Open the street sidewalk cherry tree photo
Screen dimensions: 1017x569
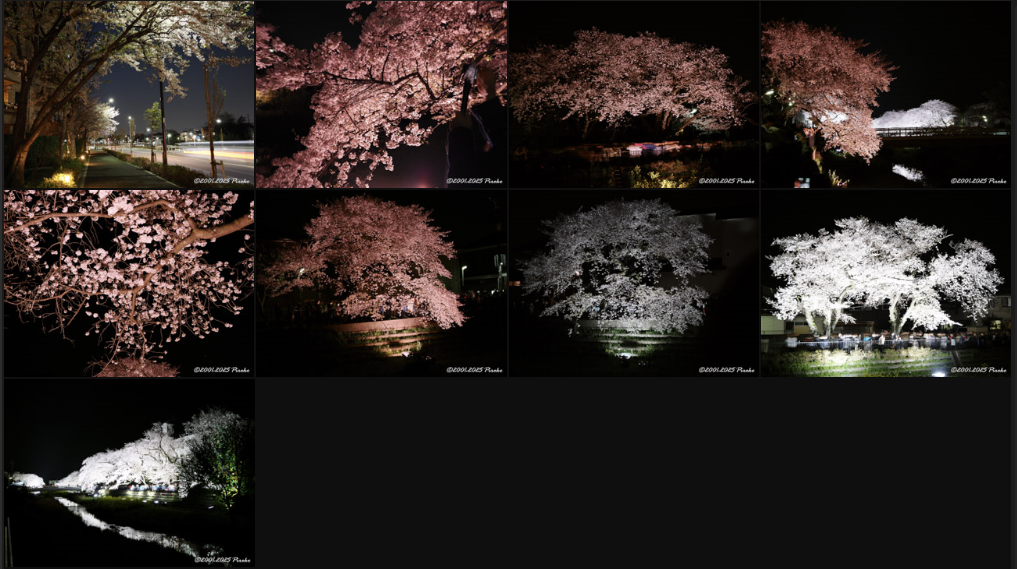pos(128,94)
